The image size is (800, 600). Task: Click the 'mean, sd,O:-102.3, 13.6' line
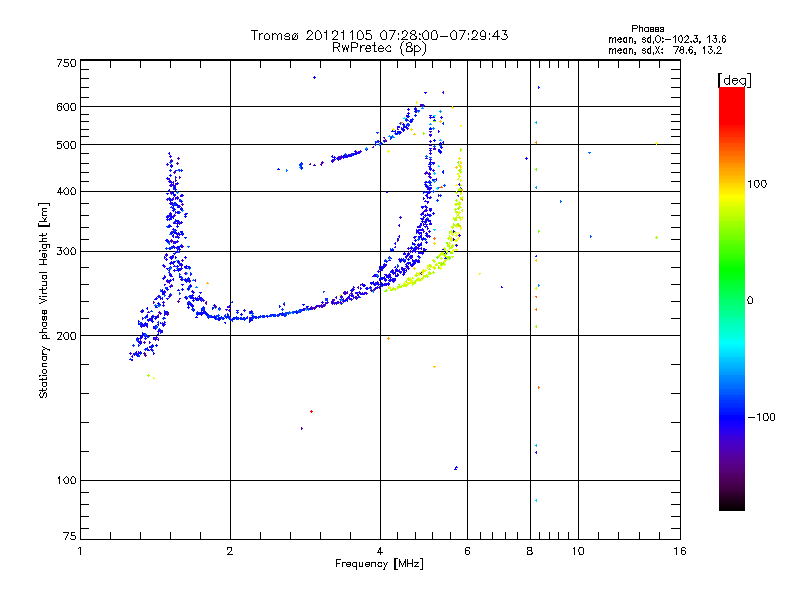[667, 40]
